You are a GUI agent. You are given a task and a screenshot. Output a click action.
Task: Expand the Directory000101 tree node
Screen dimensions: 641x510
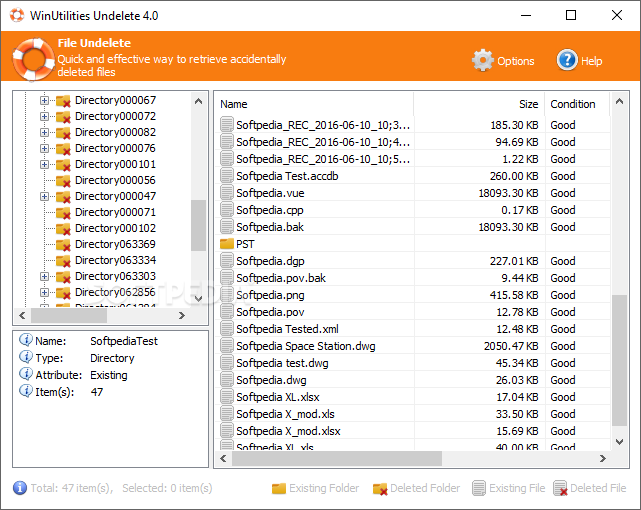[44, 164]
